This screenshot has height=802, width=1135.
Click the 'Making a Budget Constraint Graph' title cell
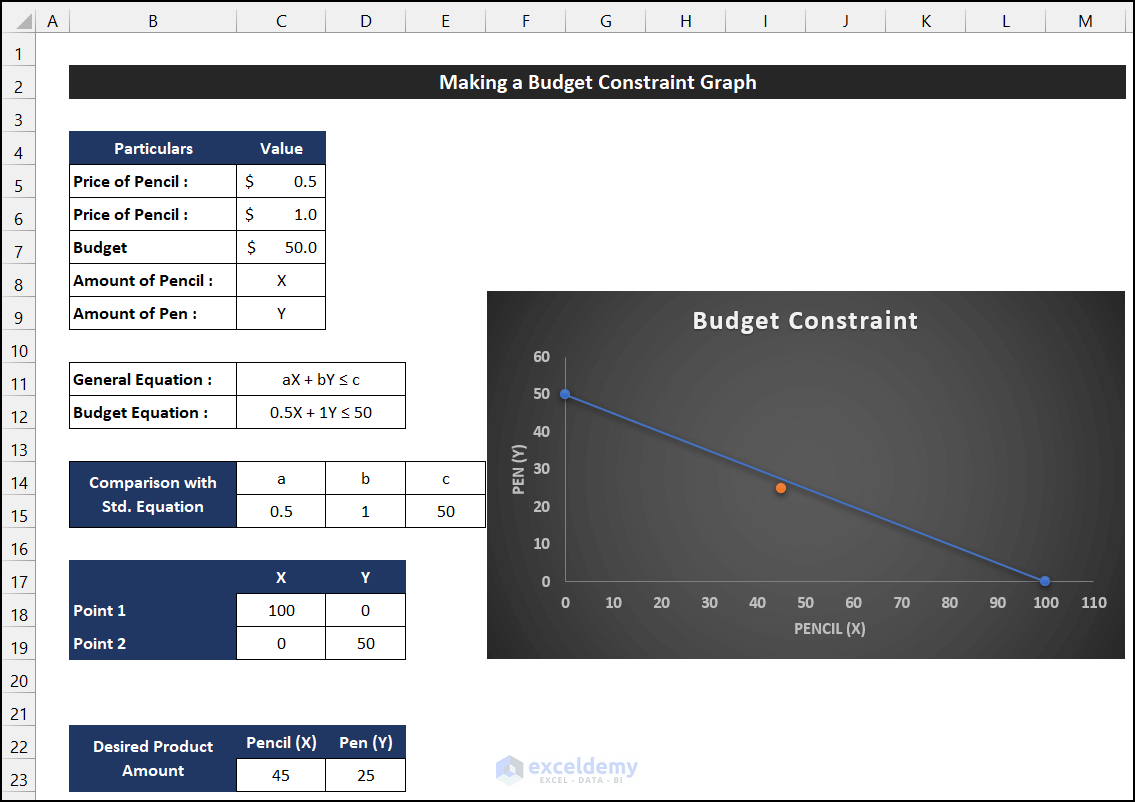point(597,82)
